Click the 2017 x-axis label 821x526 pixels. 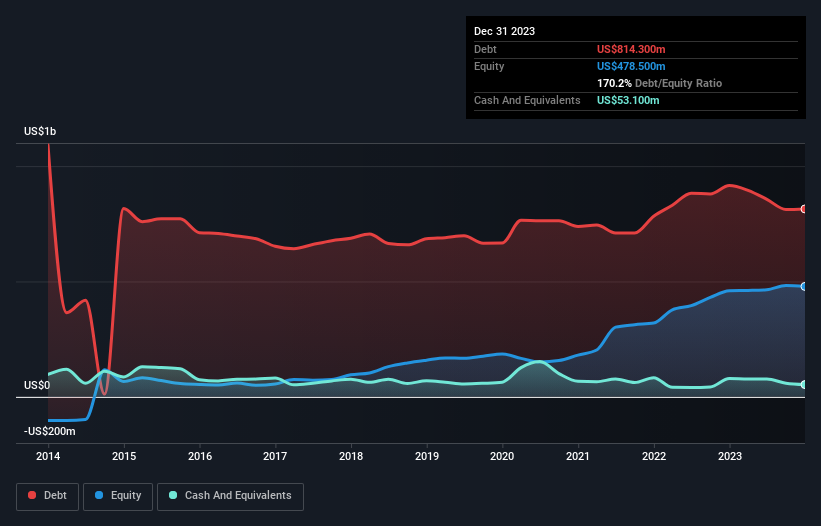[275, 456]
